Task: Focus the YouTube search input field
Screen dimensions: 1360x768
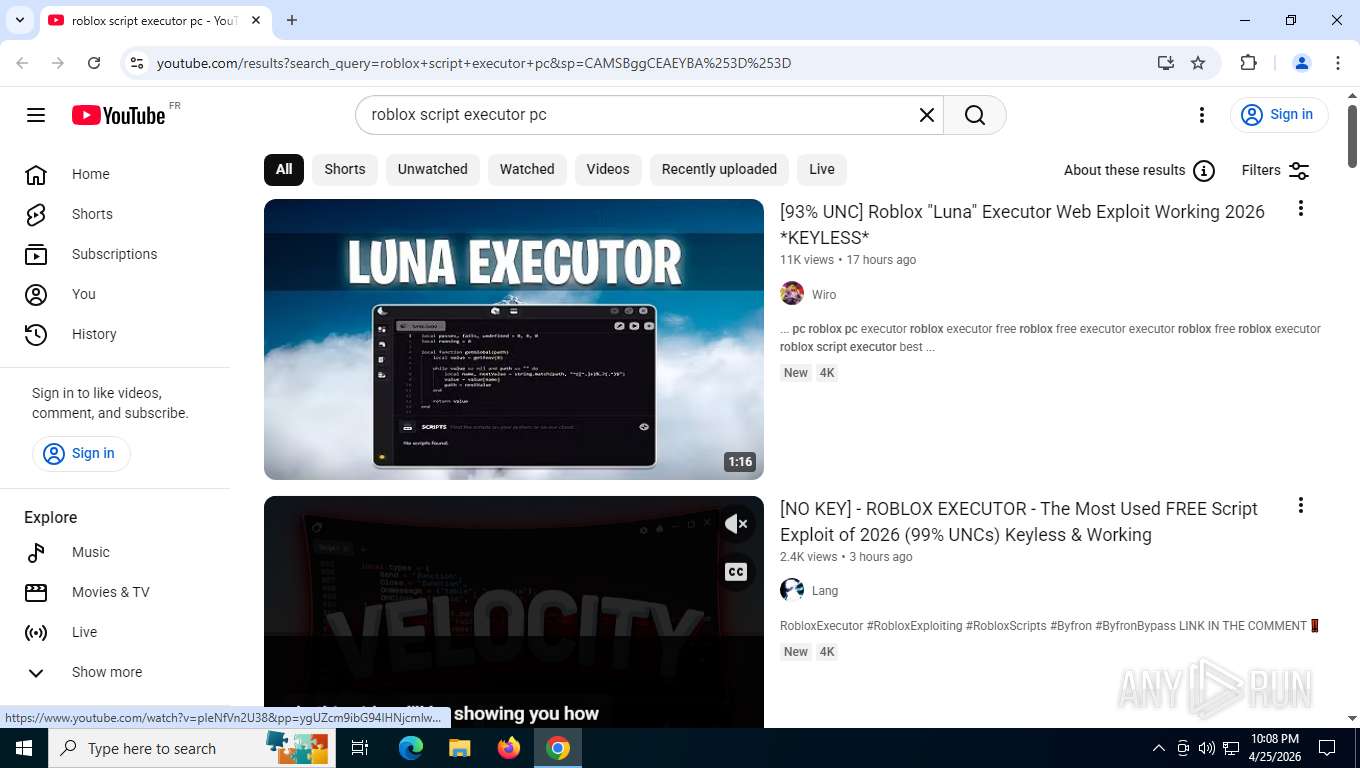Action: coord(640,115)
